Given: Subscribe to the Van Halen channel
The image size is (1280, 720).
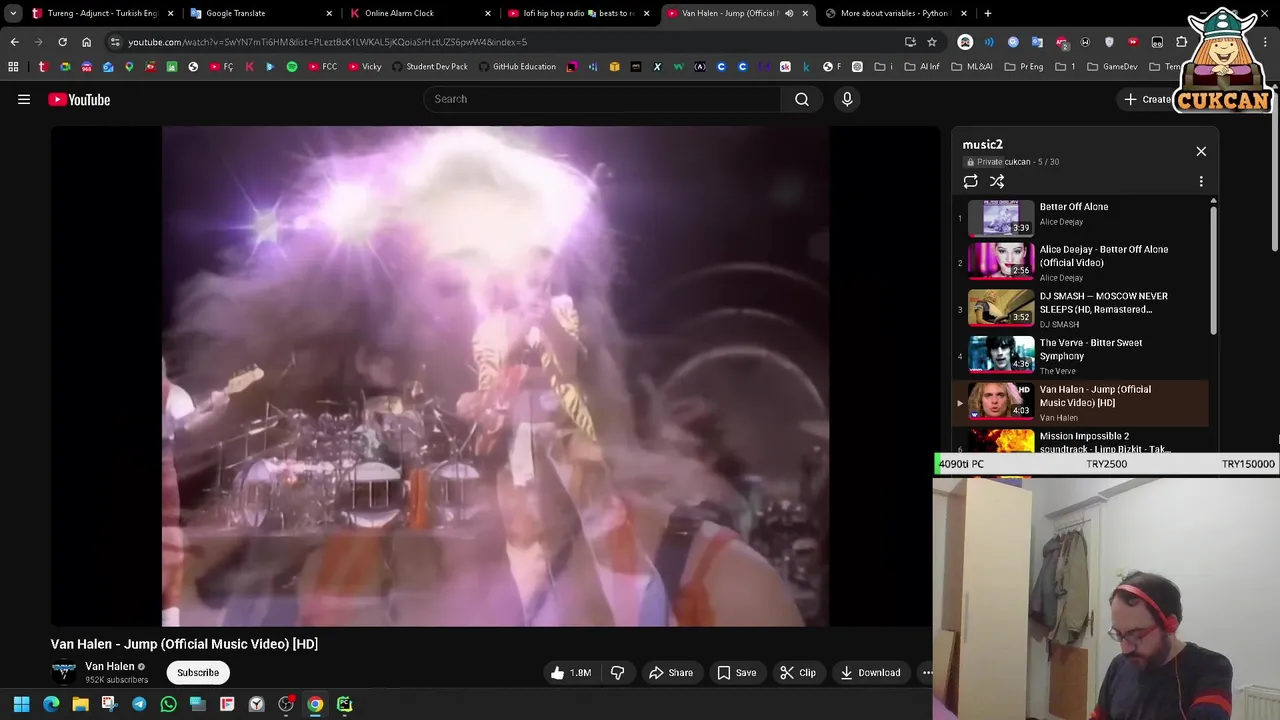Looking at the screenshot, I should tap(198, 673).
